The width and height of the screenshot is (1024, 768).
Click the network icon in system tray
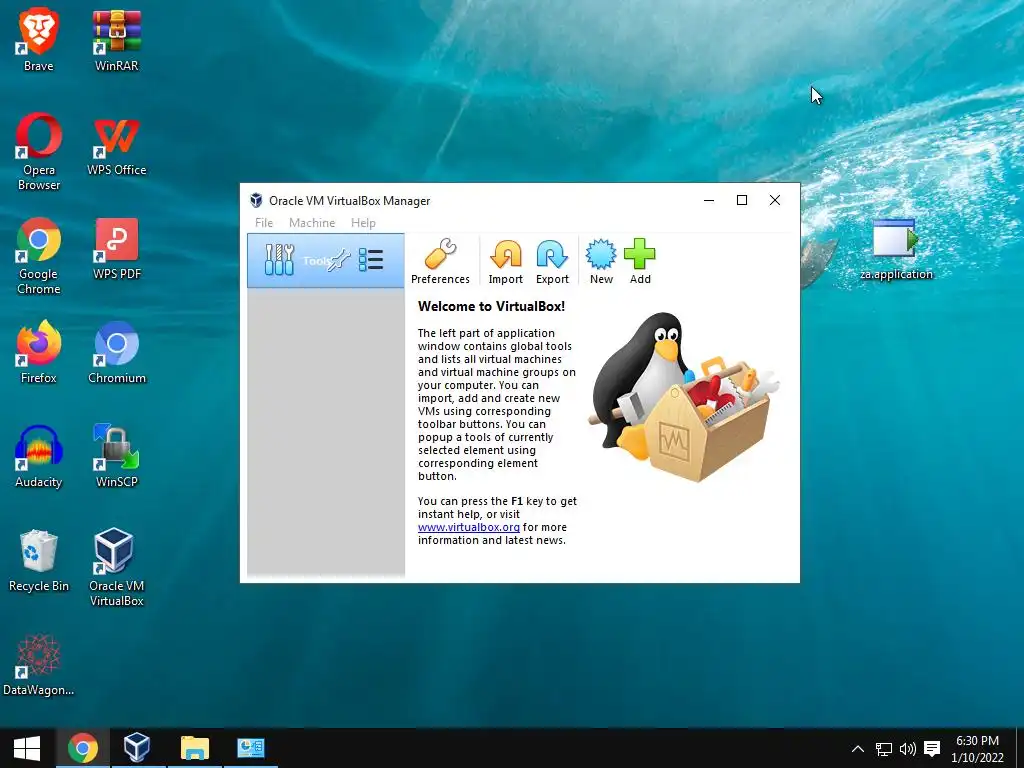[884, 749]
